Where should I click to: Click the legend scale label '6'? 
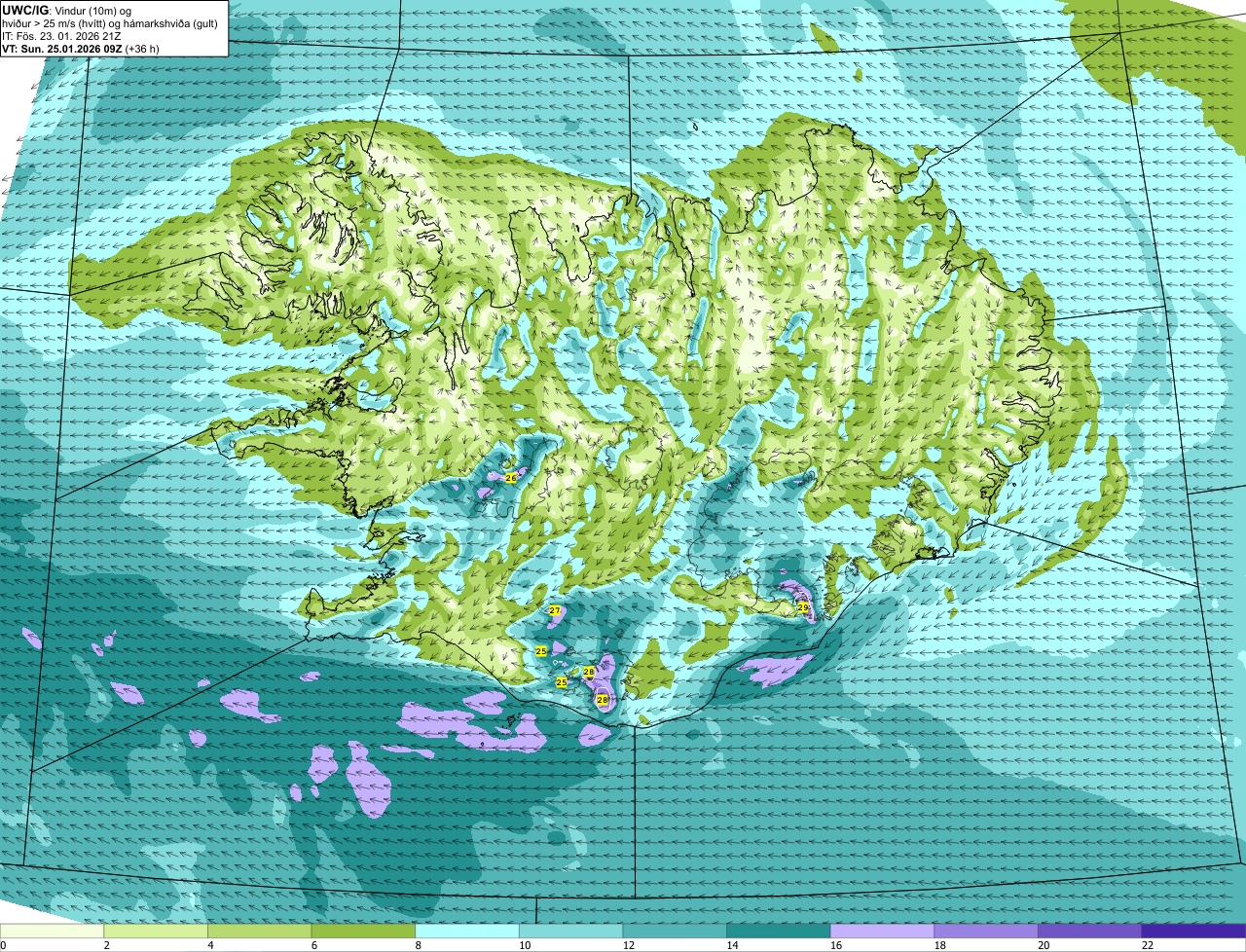pos(313,945)
